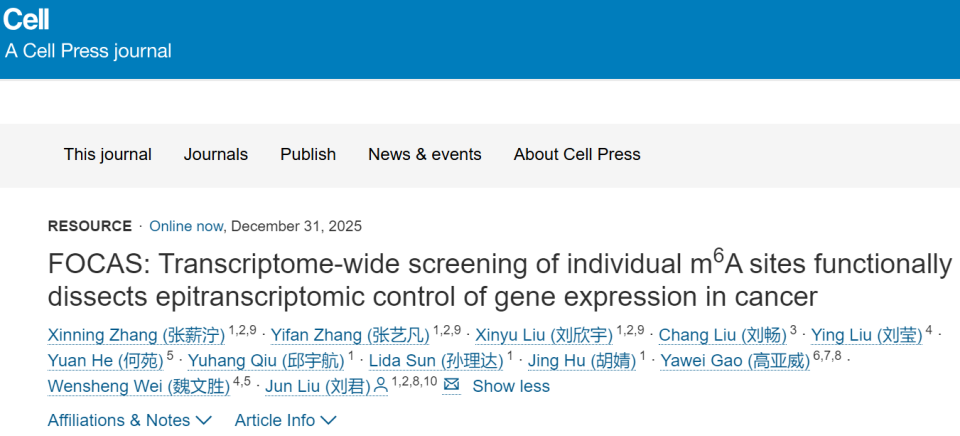This screenshot has width=960, height=436.
Task: Click the A Cell Press journal tagline
Action: (x=88, y=51)
